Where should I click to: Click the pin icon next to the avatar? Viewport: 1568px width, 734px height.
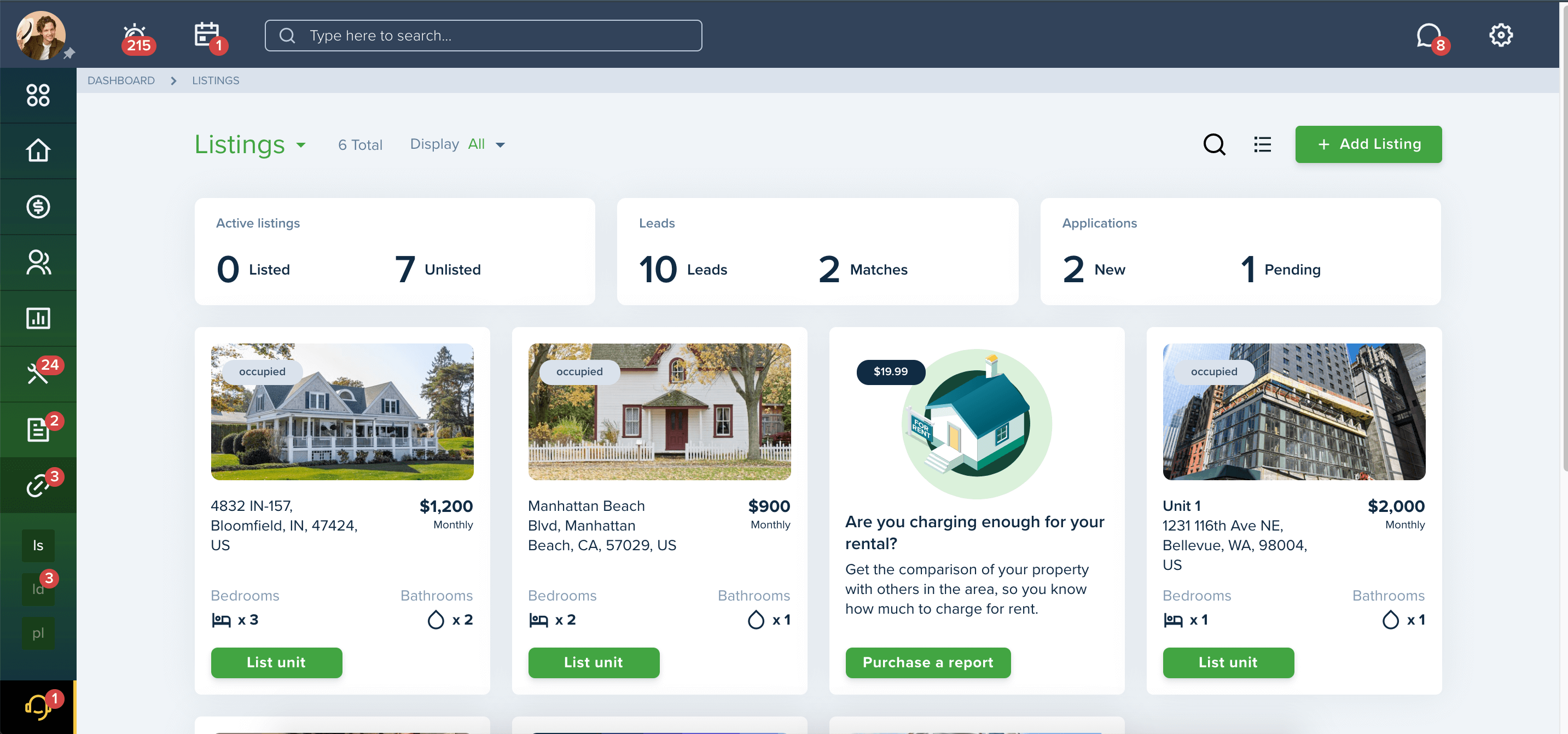point(69,54)
